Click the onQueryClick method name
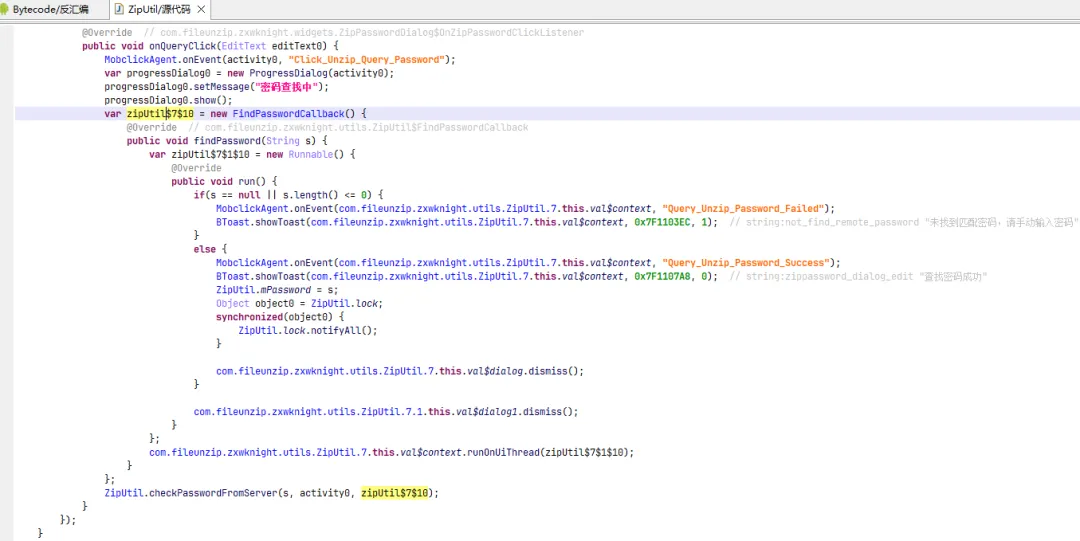 (x=183, y=46)
